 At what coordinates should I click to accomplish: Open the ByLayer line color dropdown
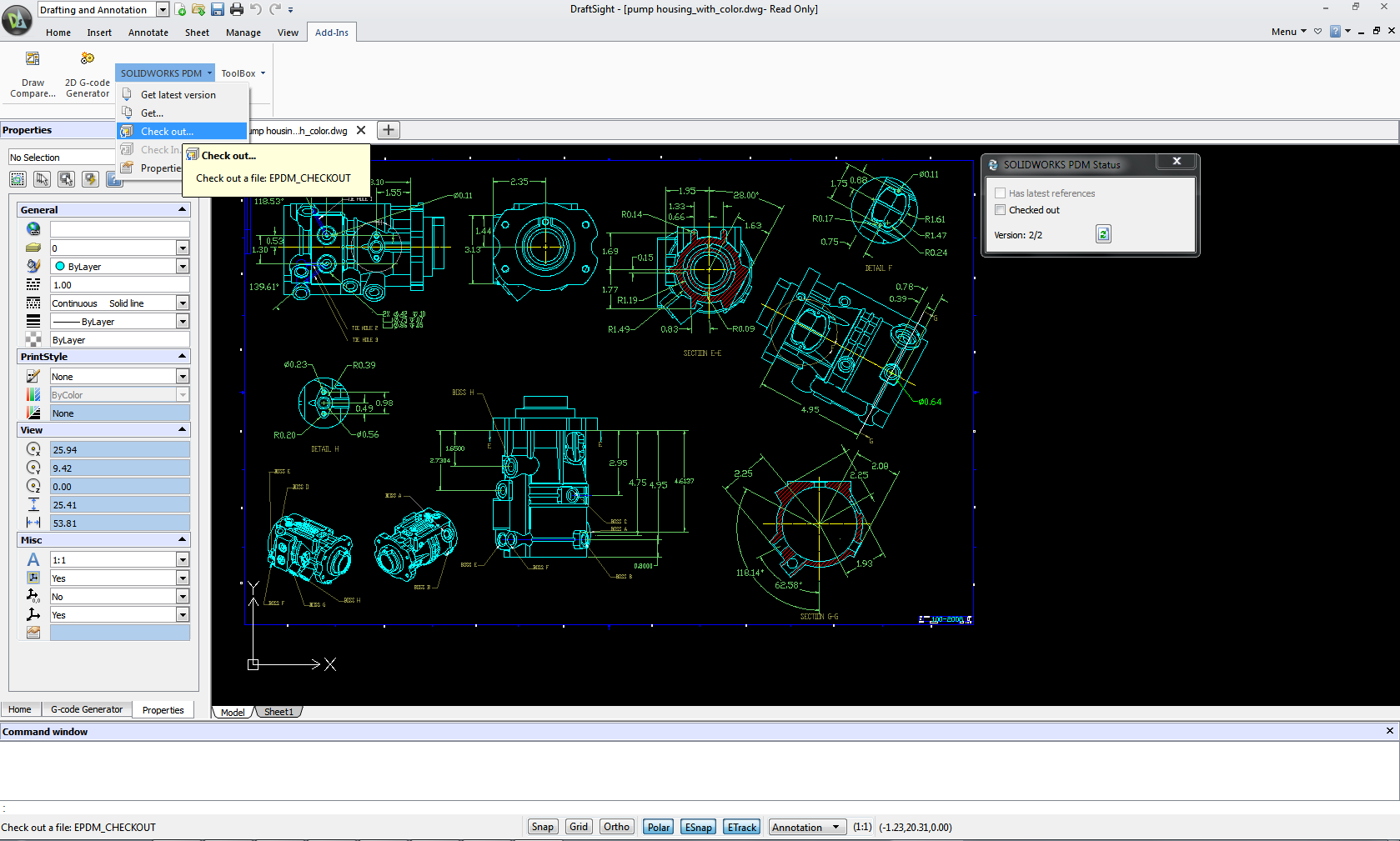click(x=183, y=266)
